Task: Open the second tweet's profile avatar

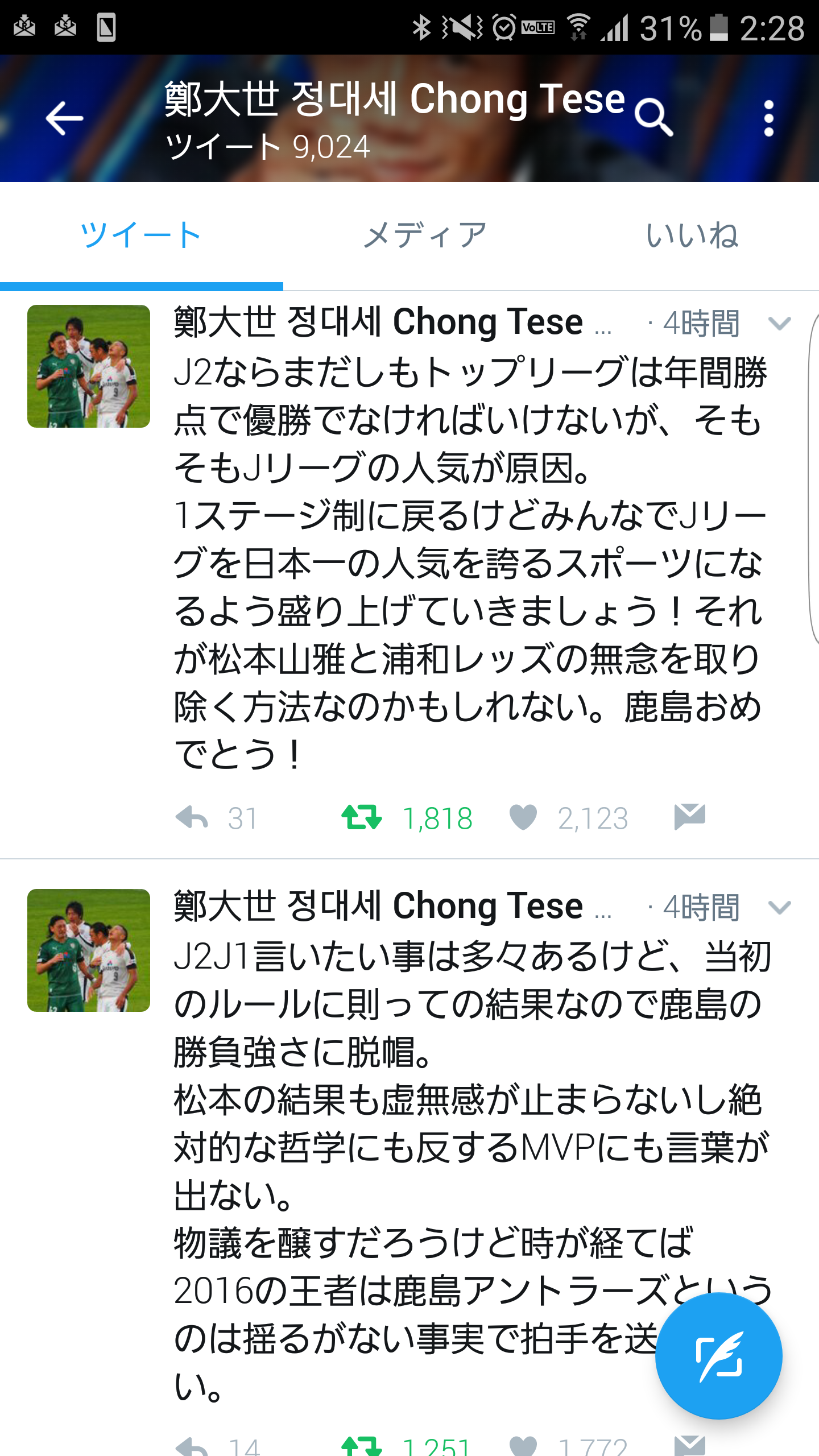Action: point(89,950)
